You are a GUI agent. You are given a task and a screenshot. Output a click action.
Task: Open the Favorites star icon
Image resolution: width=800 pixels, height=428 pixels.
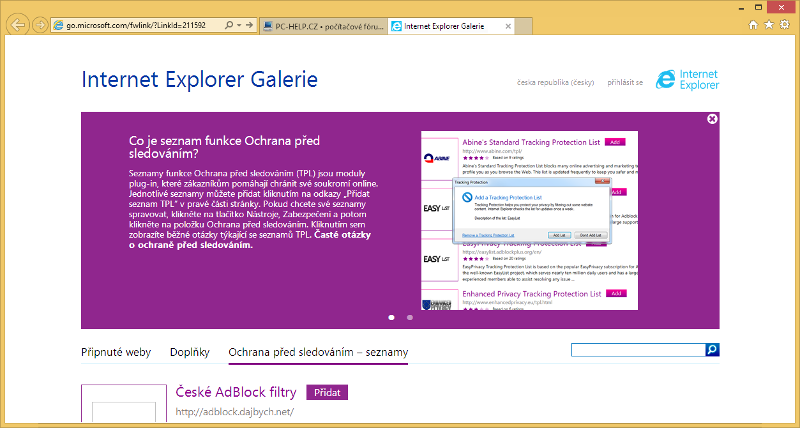(x=770, y=23)
